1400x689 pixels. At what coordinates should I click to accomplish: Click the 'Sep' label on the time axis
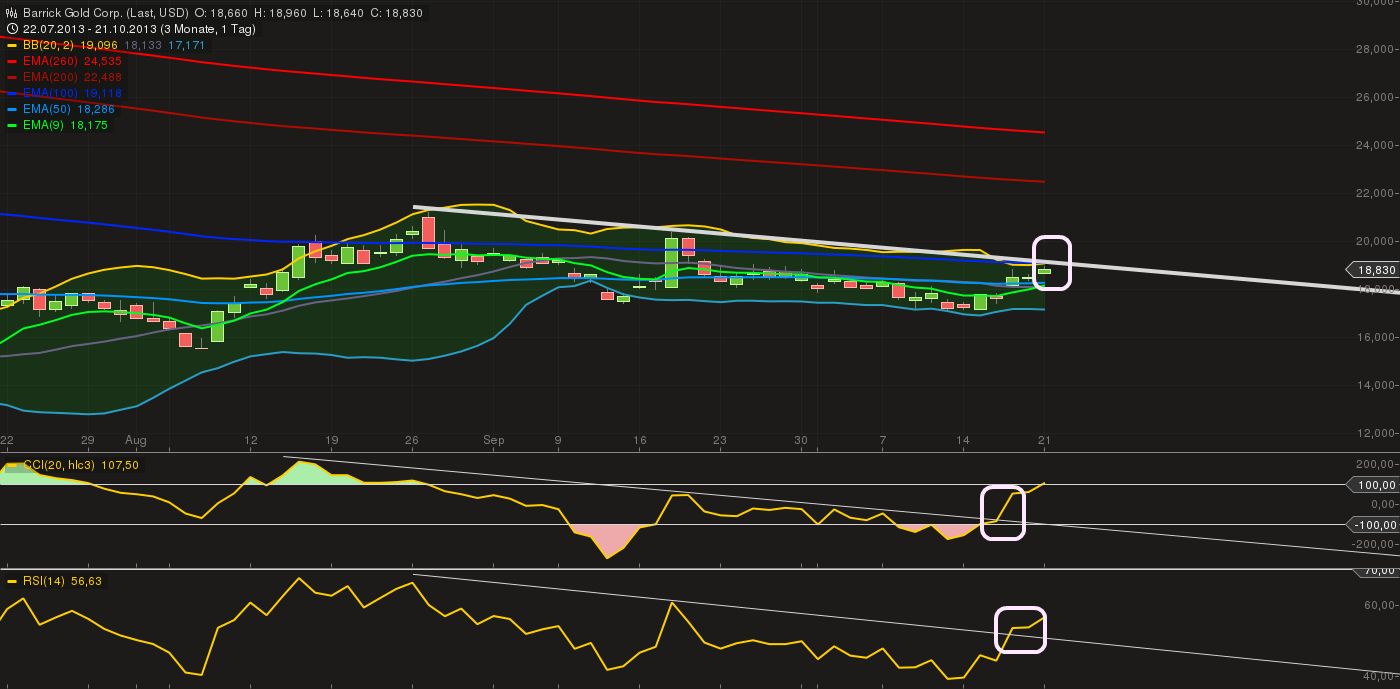pyautogui.click(x=494, y=440)
